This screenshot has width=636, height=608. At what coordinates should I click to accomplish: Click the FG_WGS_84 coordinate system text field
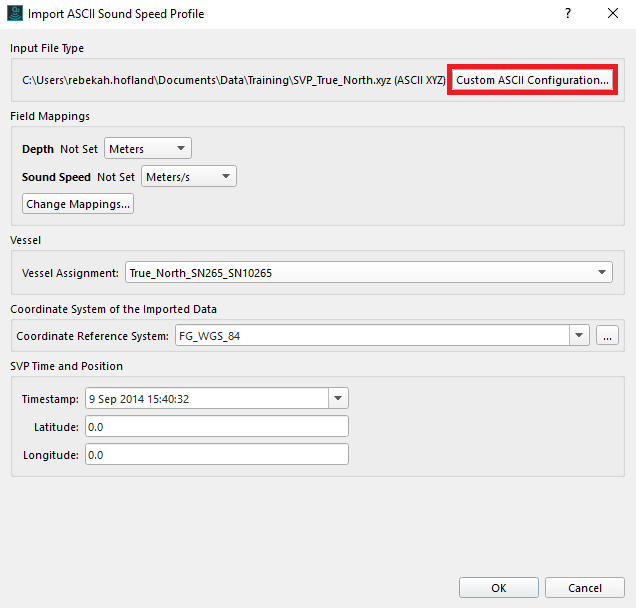coord(370,336)
